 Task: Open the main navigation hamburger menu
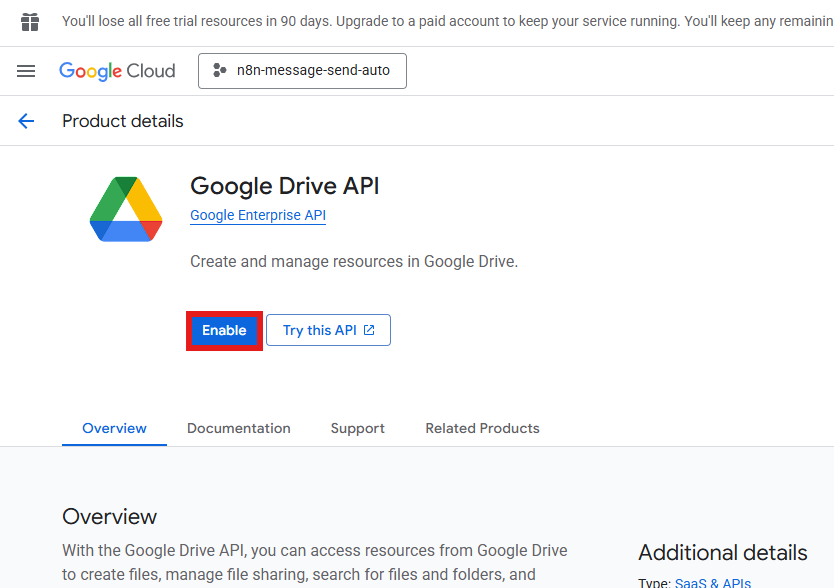coord(26,71)
